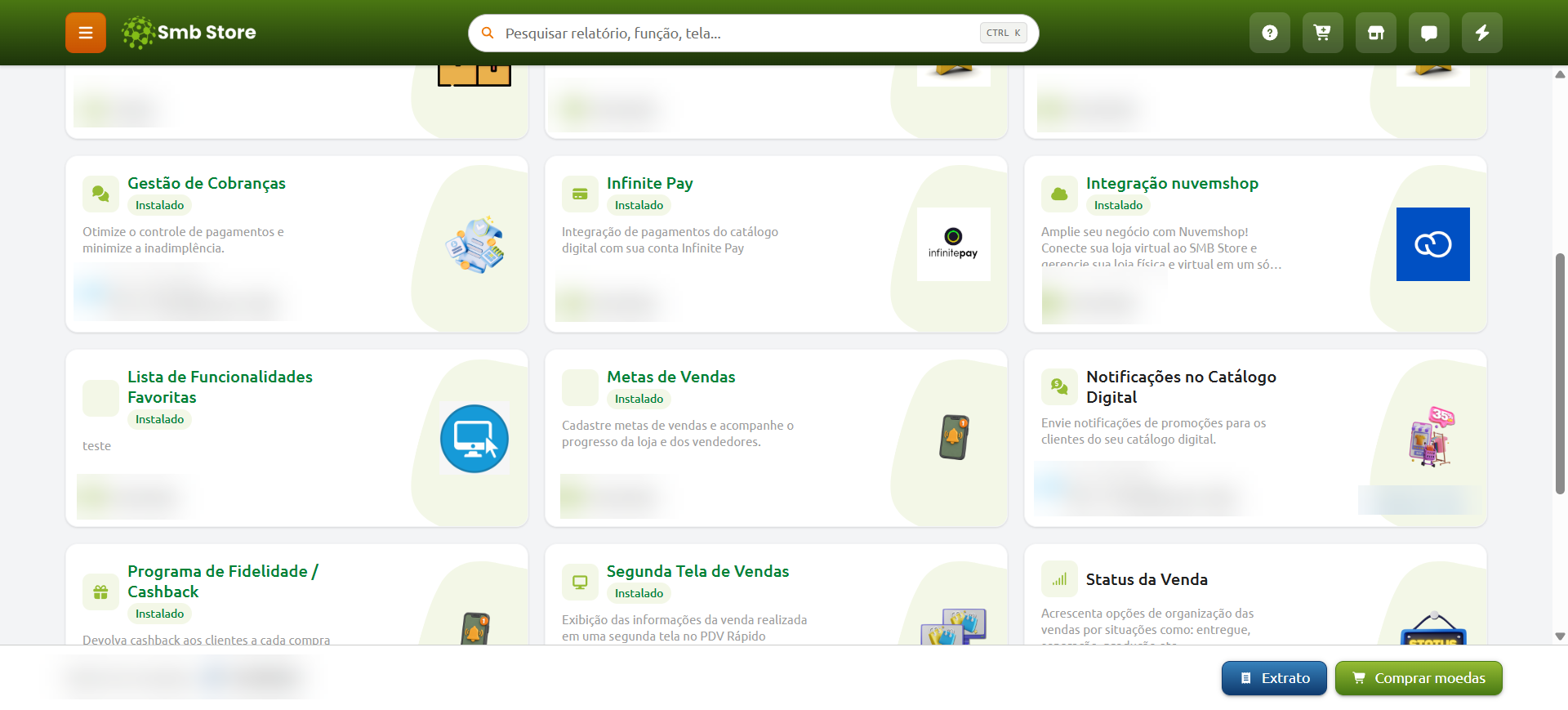Click the Instalado badge under Metas de Vendas
The width and height of the screenshot is (1568, 710).
639,399
